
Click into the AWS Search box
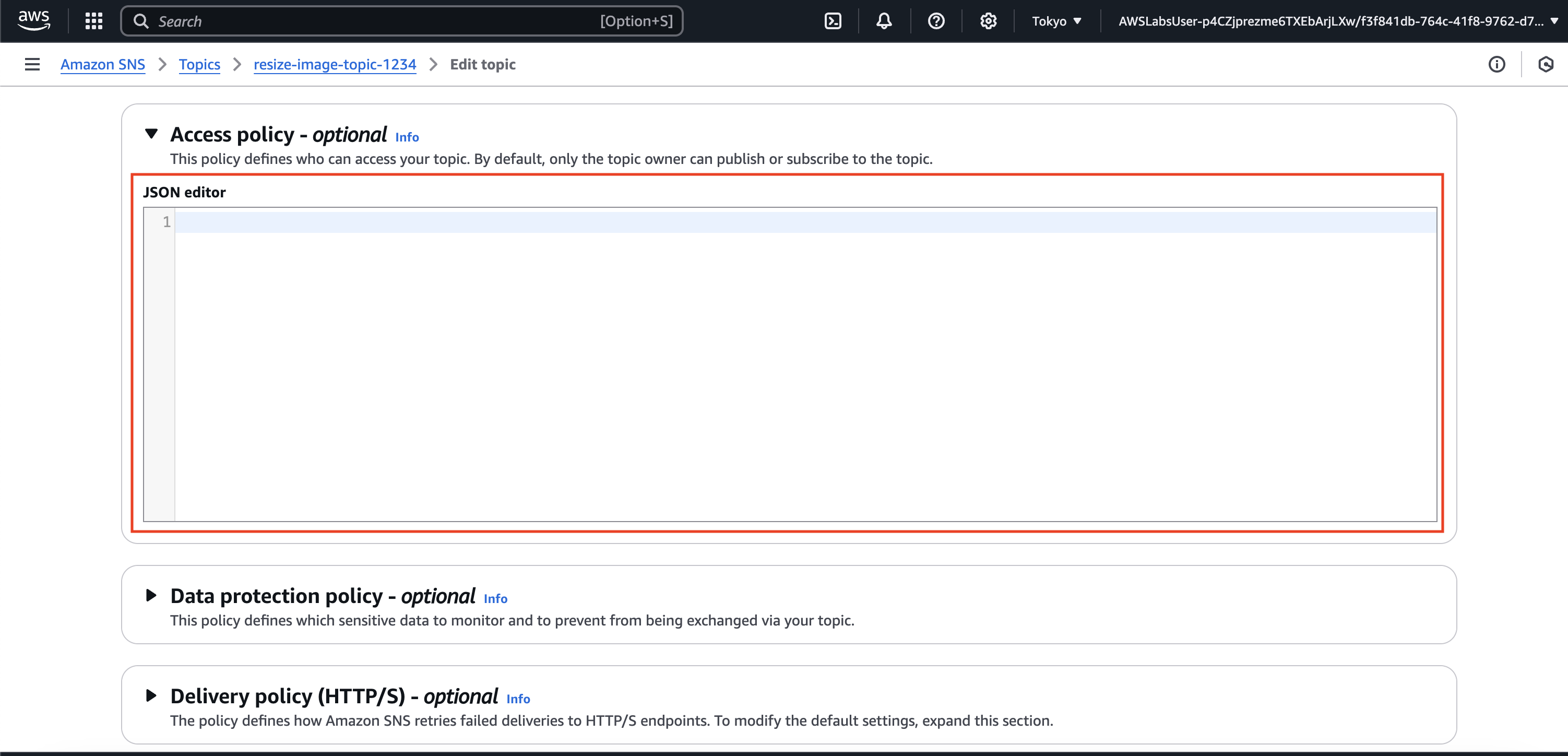pyautogui.click(x=402, y=21)
